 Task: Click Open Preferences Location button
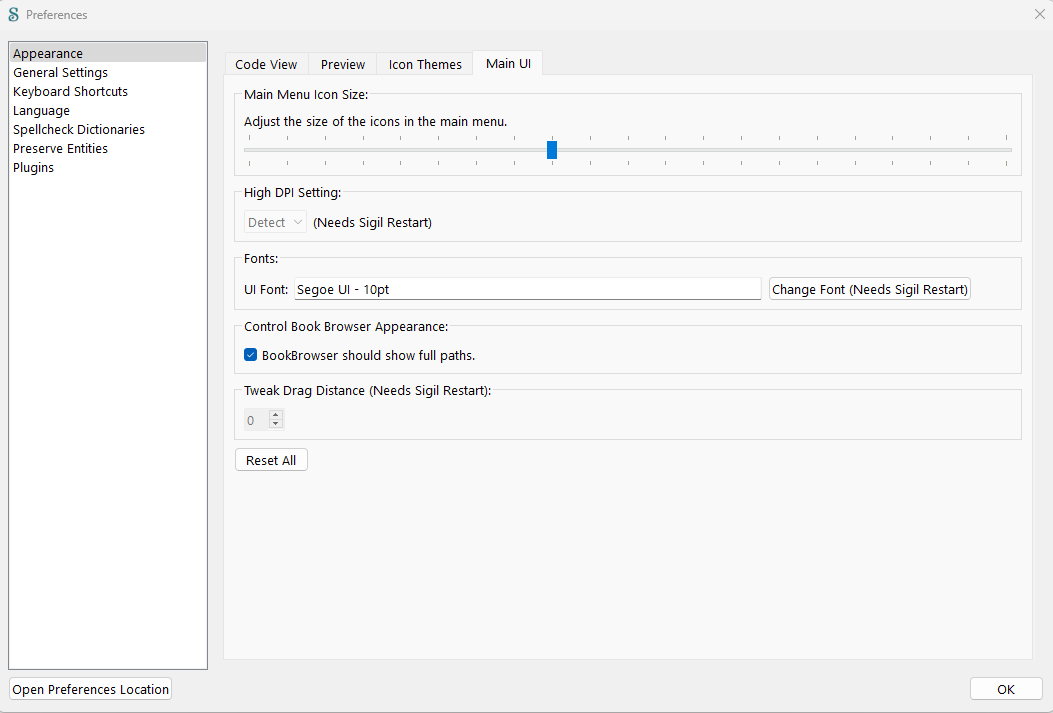click(91, 689)
